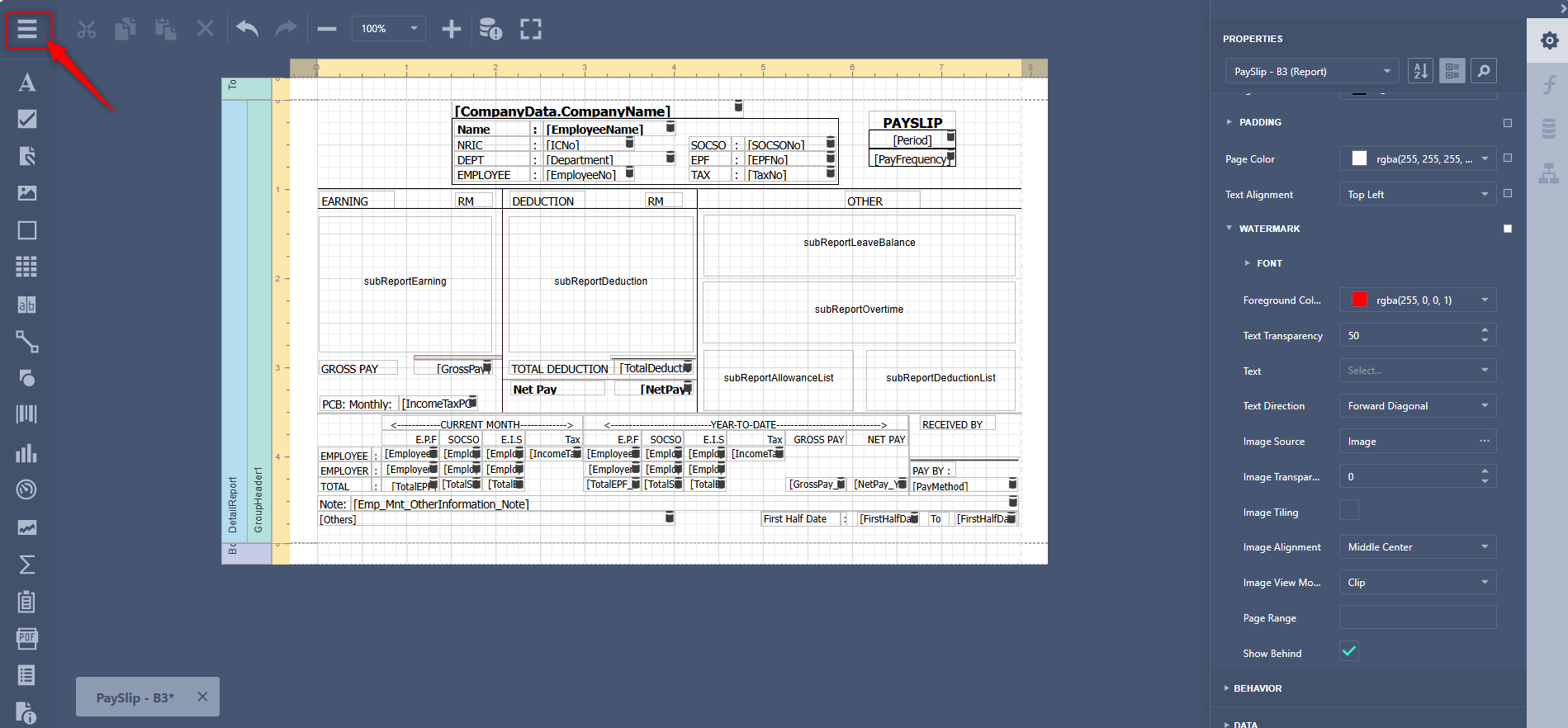The width and height of the screenshot is (1568, 728).
Task: Select the Subreport tool in toolbox
Action: click(x=27, y=602)
